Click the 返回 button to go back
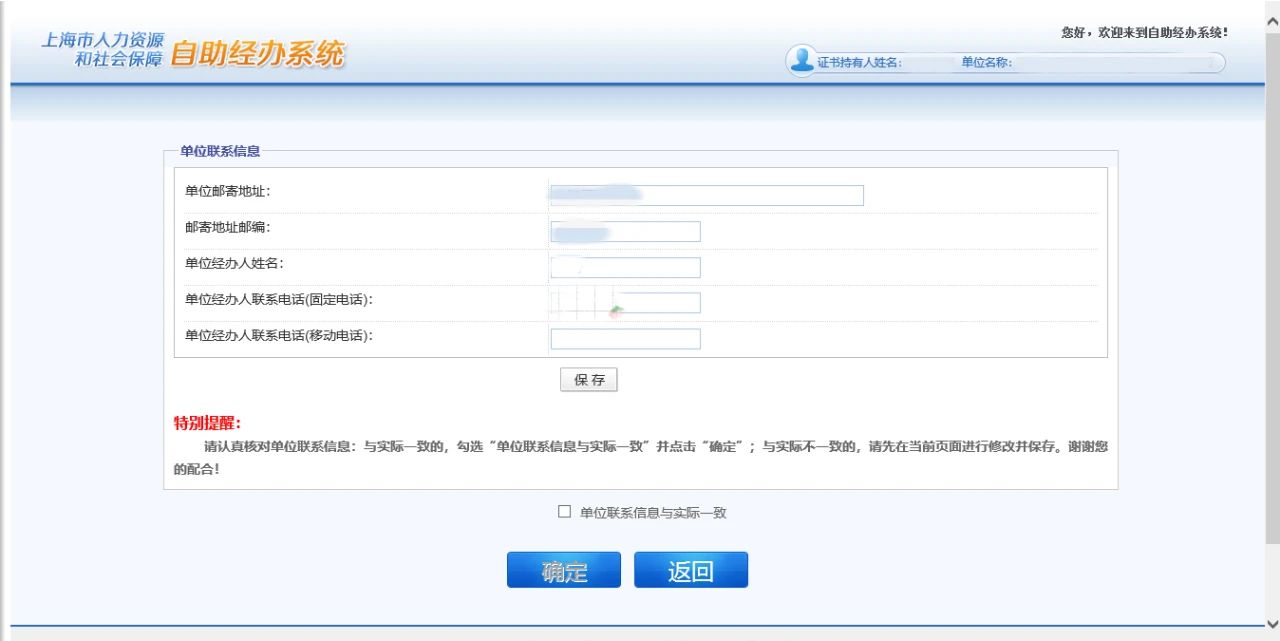 tap(691, 569)
